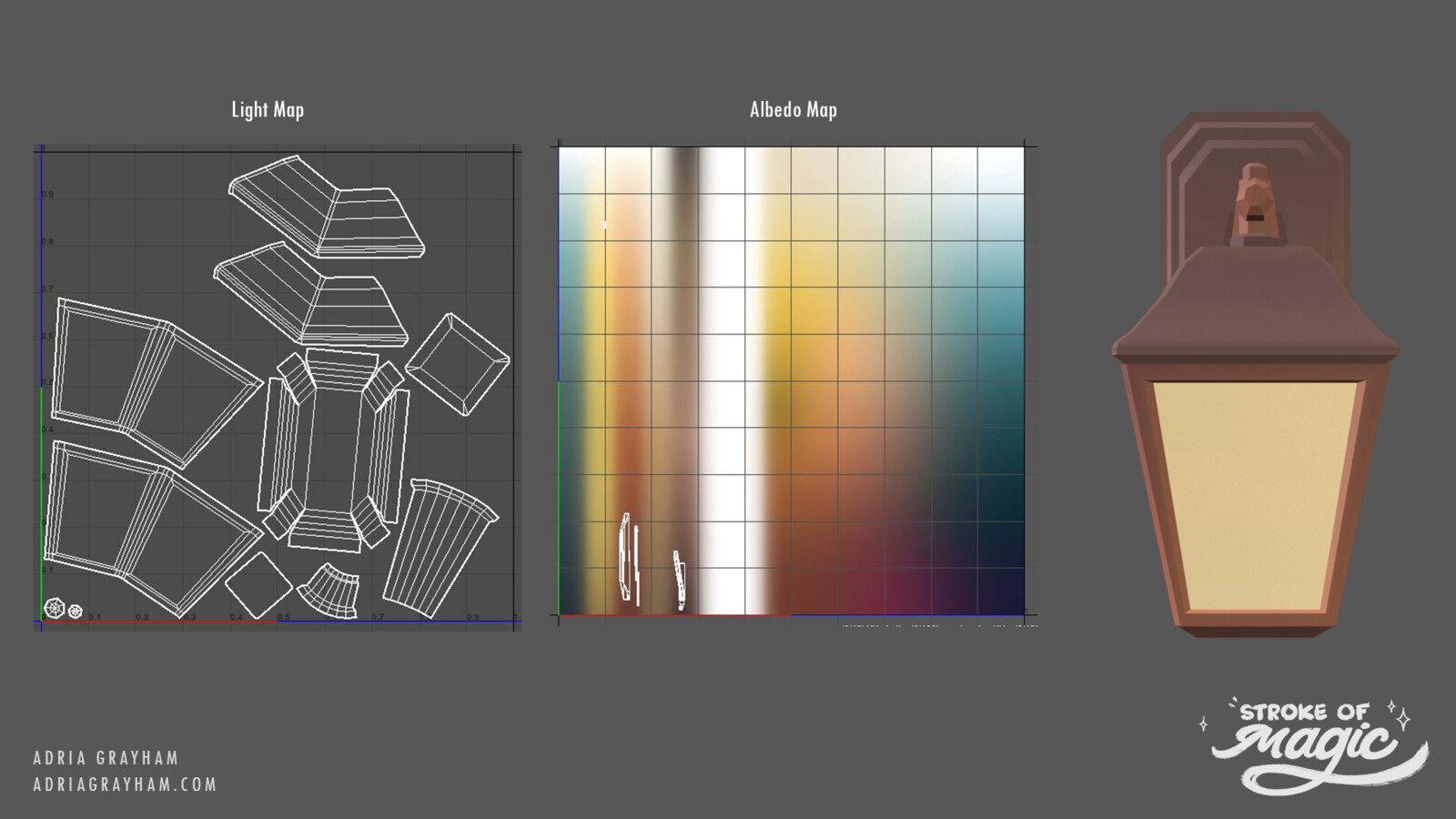Click the "Albedo Map" title text
The width and height of the screenshot is (1456, 819).
[x=793, y=110]
